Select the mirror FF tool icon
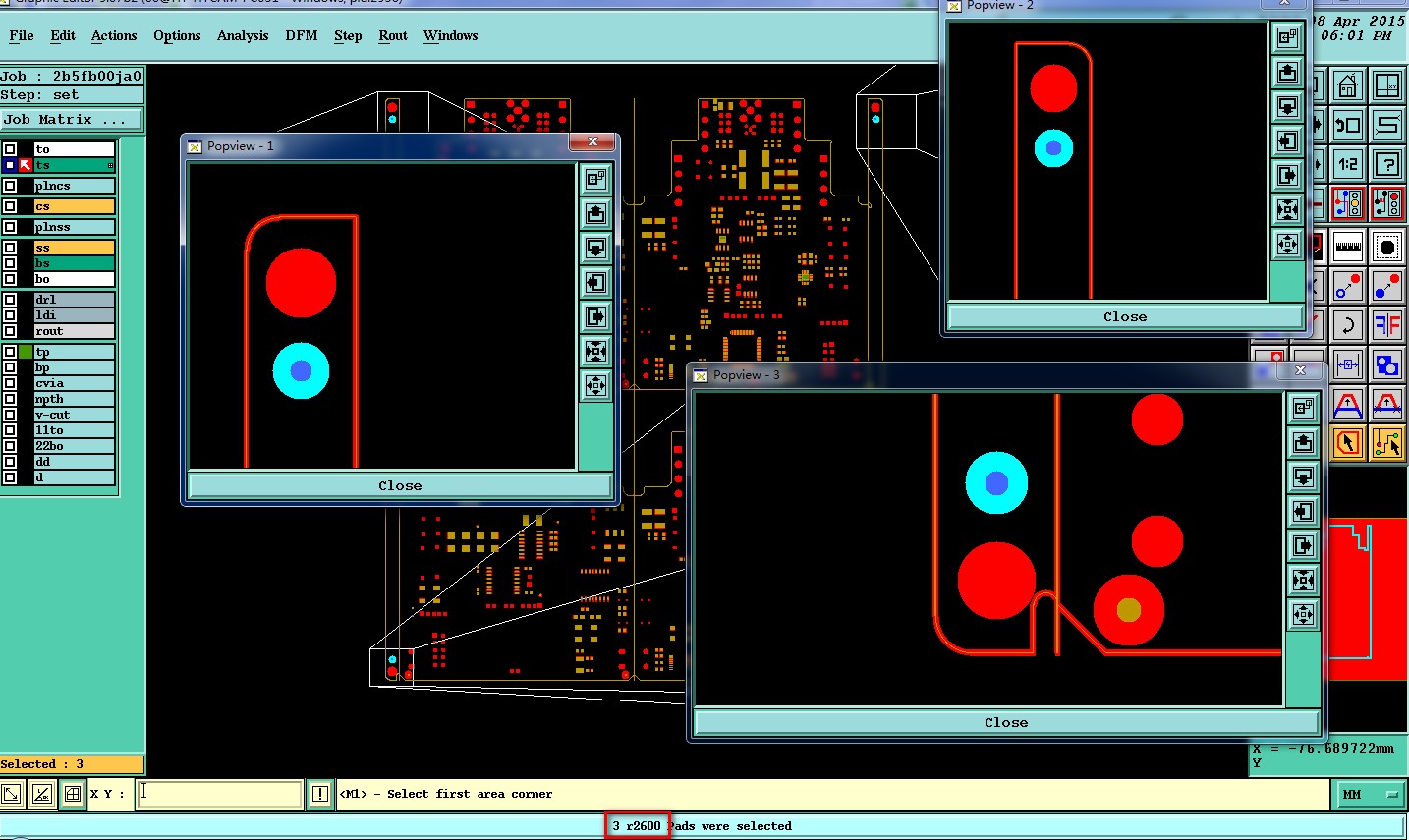This screenshot has width=1409, height=840. [1387, 324]
